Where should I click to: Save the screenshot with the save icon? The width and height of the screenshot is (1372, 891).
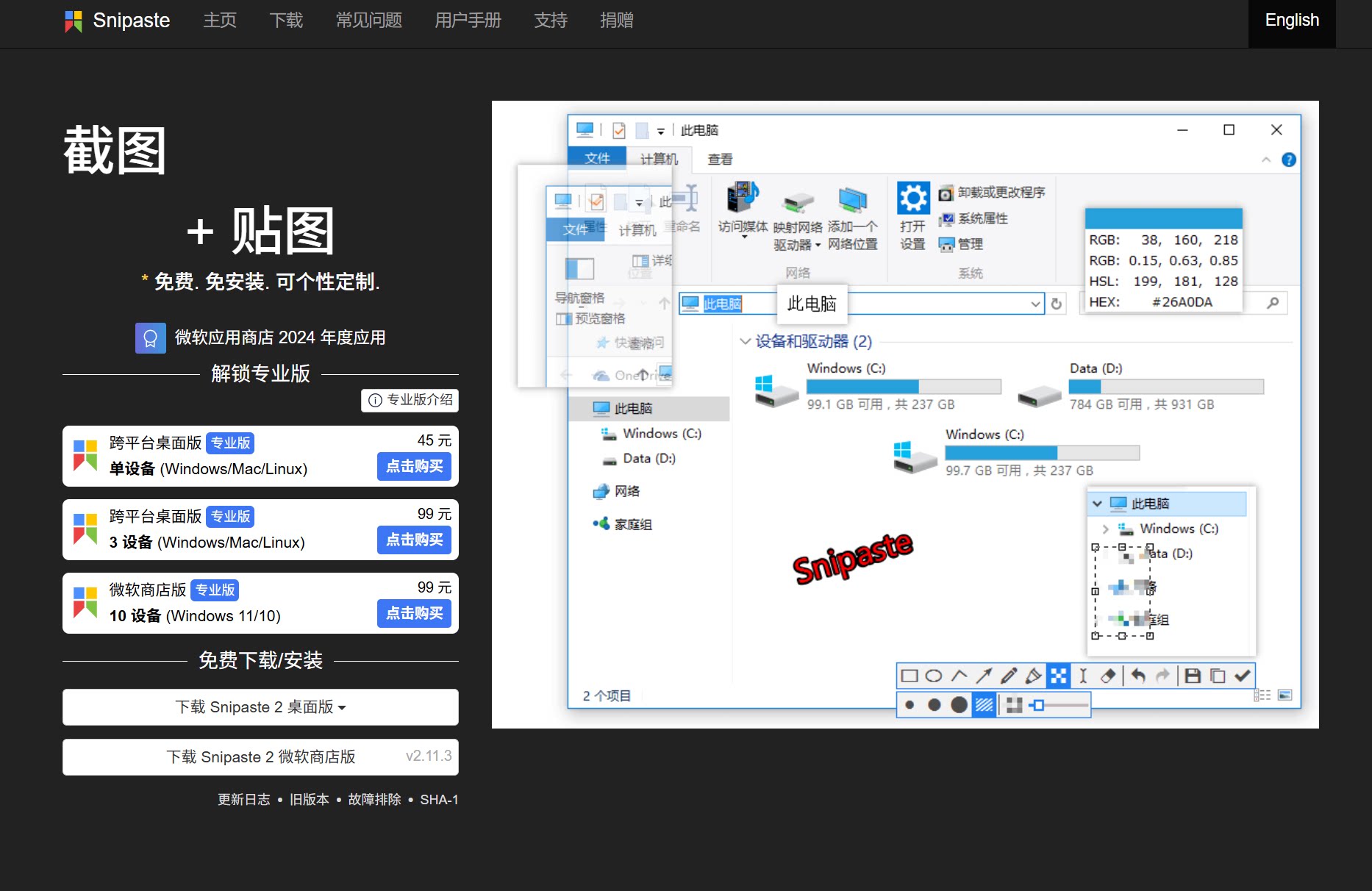coord(1193,676)
